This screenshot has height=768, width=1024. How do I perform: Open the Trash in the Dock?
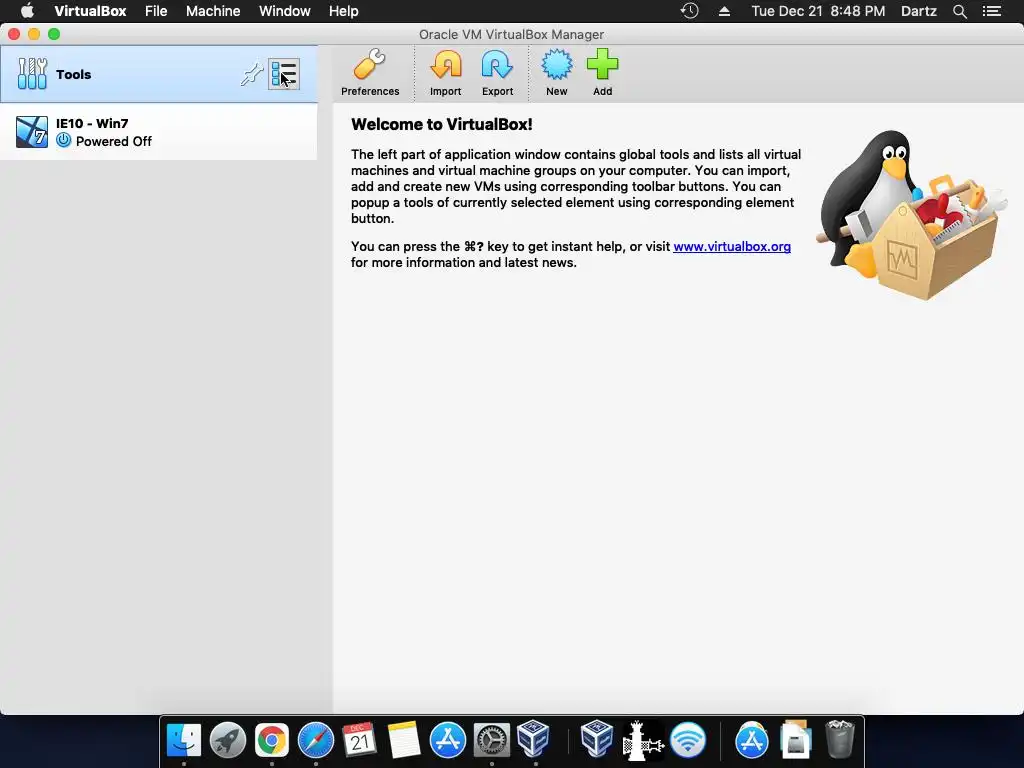point(839,739)
